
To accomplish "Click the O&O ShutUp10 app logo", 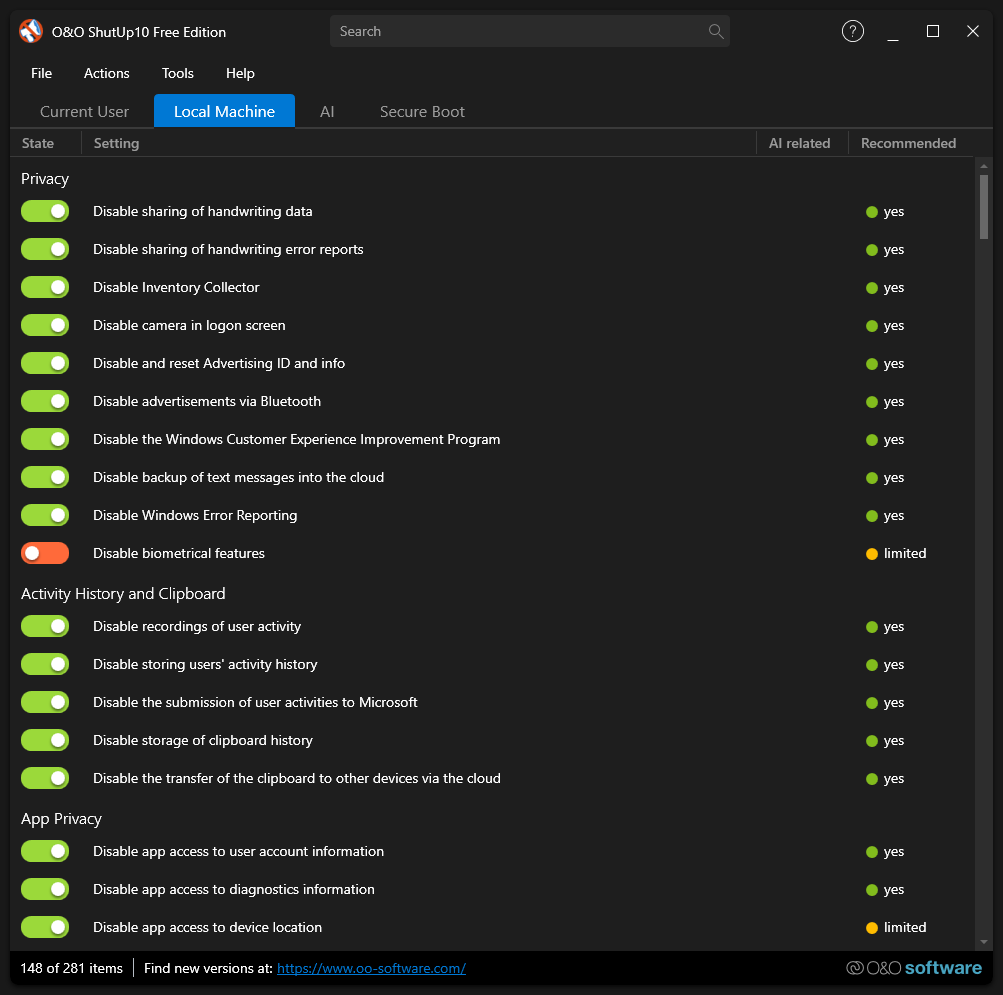I will (x=31, y=31).
